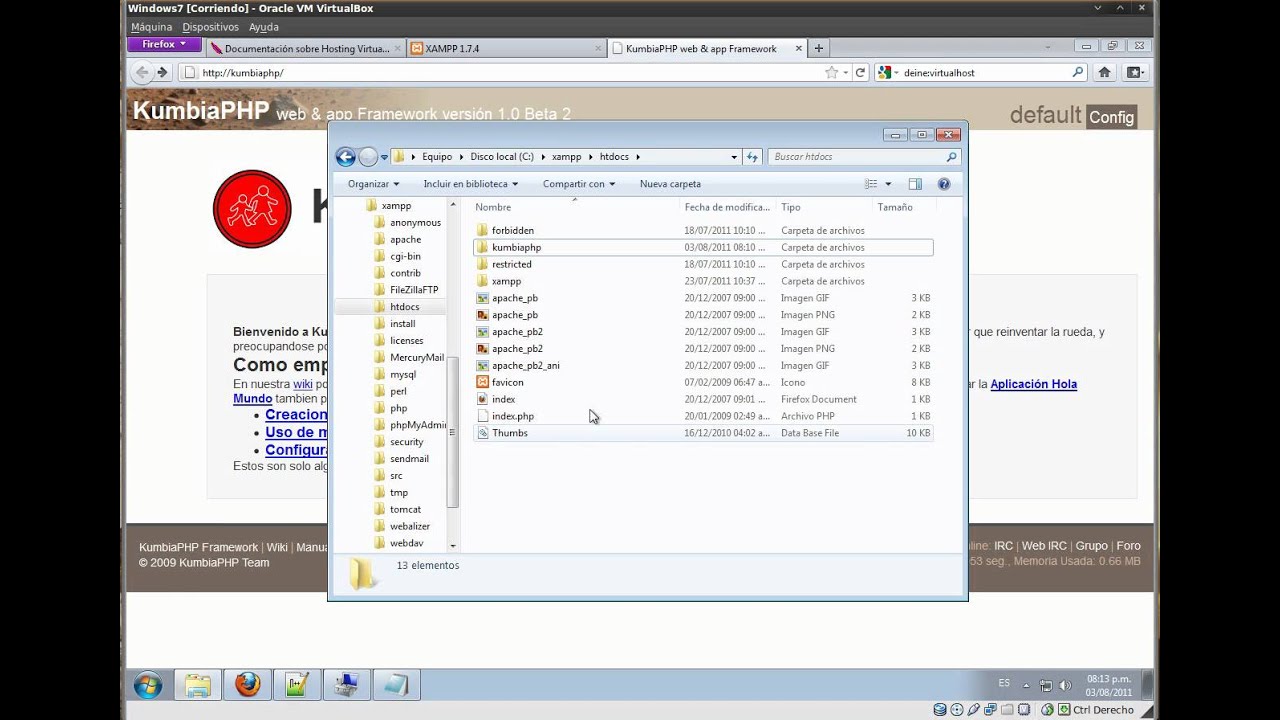Click the Firefox URL address field
Viewport: 1280px width, 720px height.
(x=510, y=72)
